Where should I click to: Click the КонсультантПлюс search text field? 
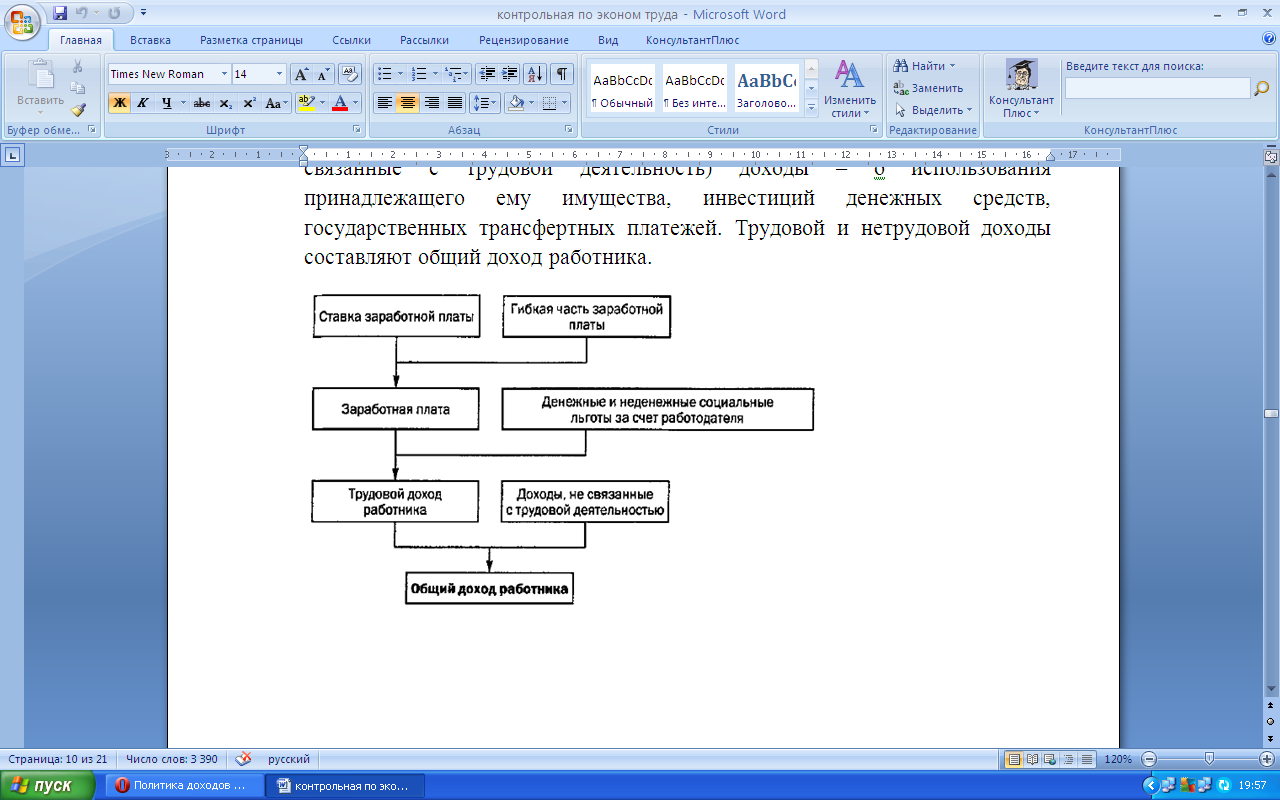[x=1158, y=88]
